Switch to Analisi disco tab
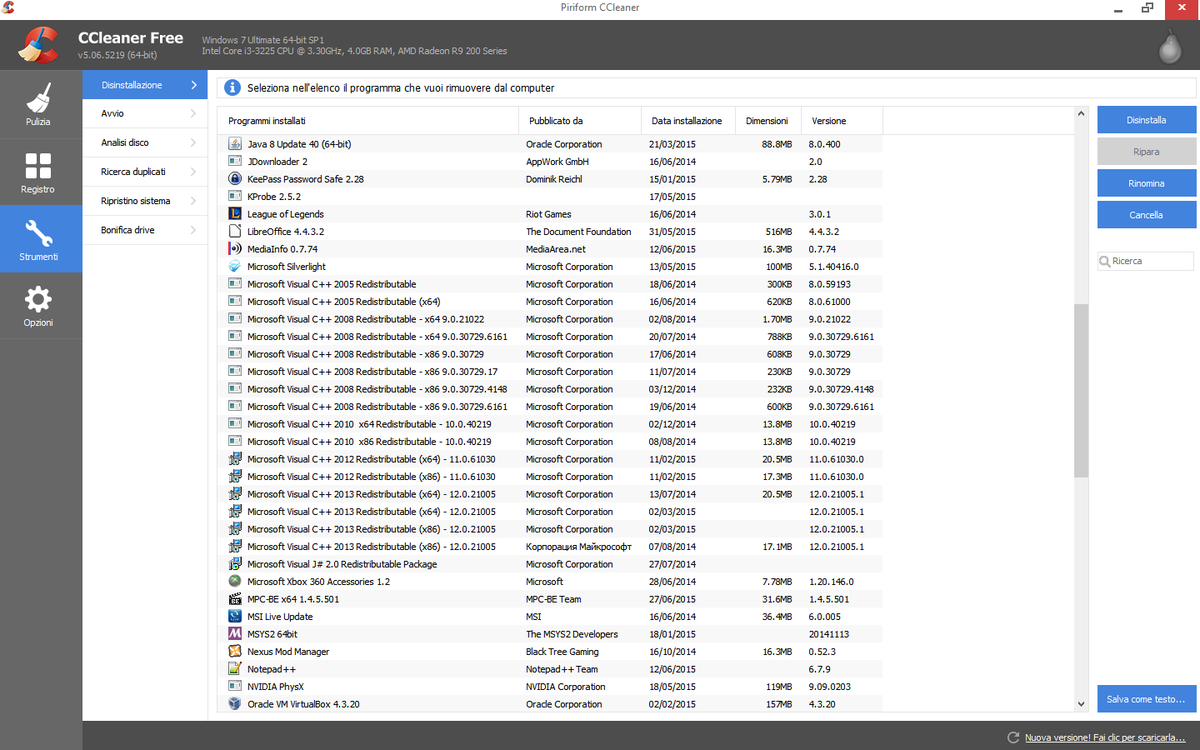Viewport: 1200px width, 750px height. coord(145,143)
